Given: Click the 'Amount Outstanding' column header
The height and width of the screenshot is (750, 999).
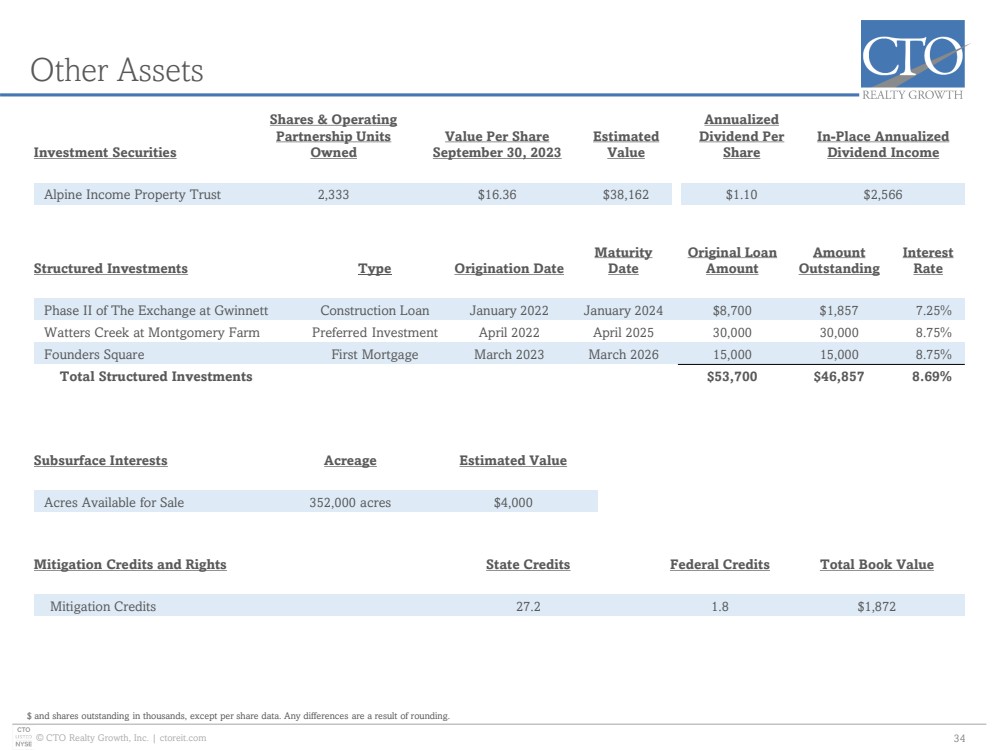Looking at the screenshot, I should [839, 260].
